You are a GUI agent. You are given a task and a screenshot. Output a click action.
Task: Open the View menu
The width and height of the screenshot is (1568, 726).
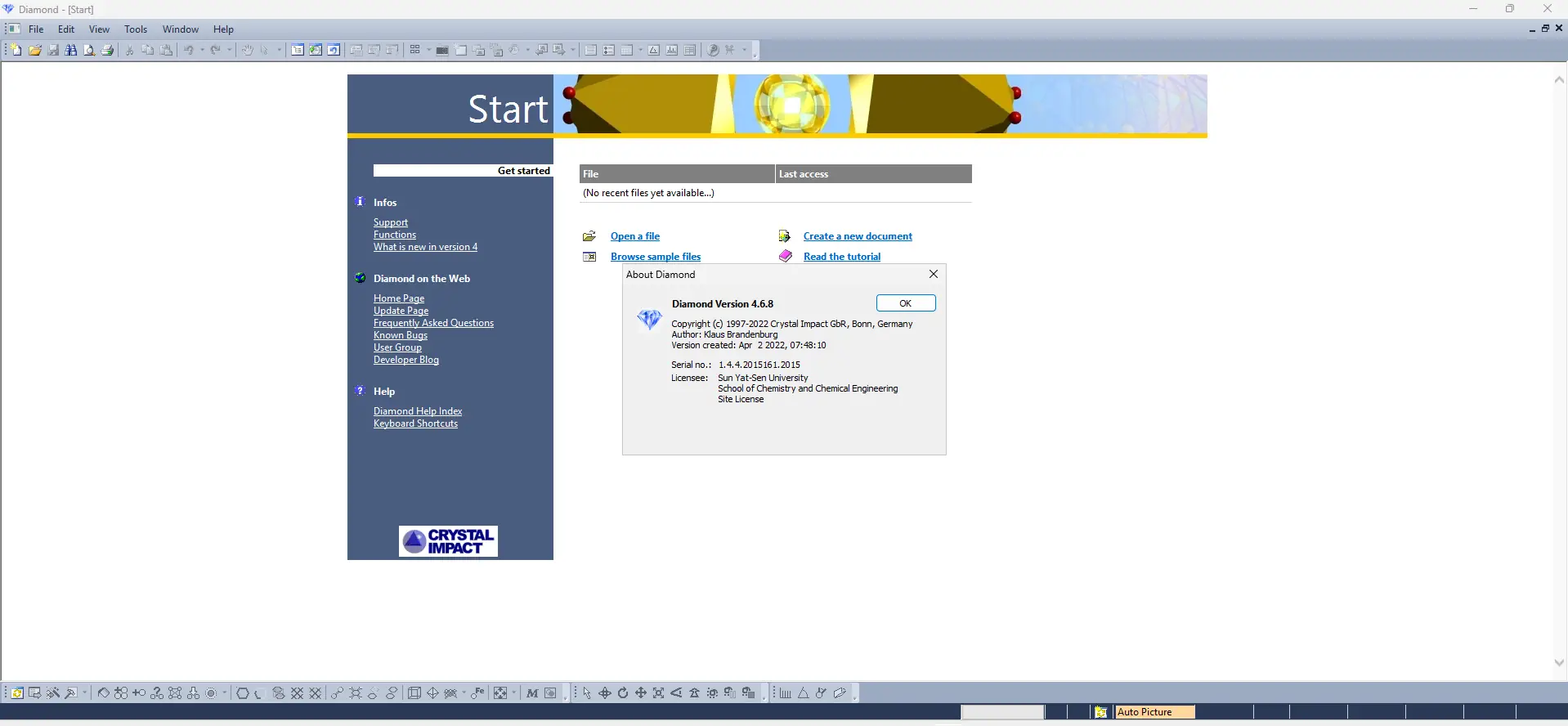(x=99, y=29)
